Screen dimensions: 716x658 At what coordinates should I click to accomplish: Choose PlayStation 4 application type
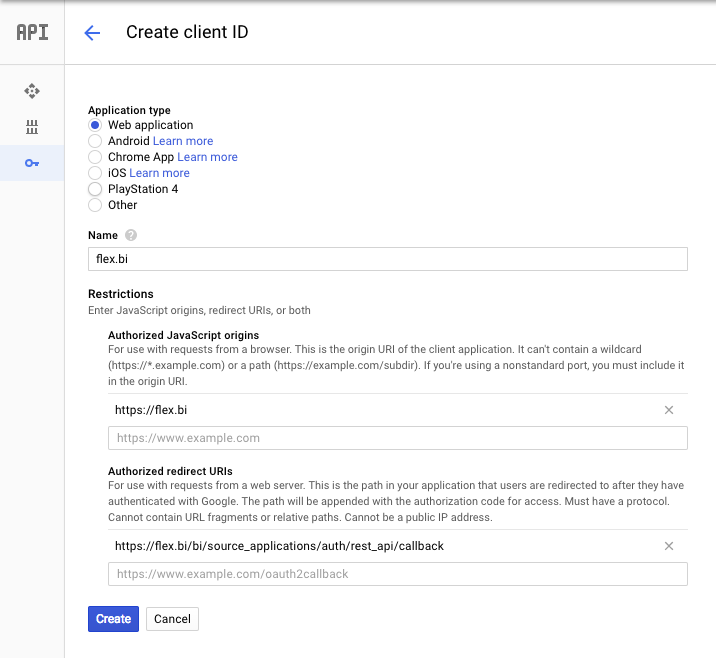pos(95,189)
